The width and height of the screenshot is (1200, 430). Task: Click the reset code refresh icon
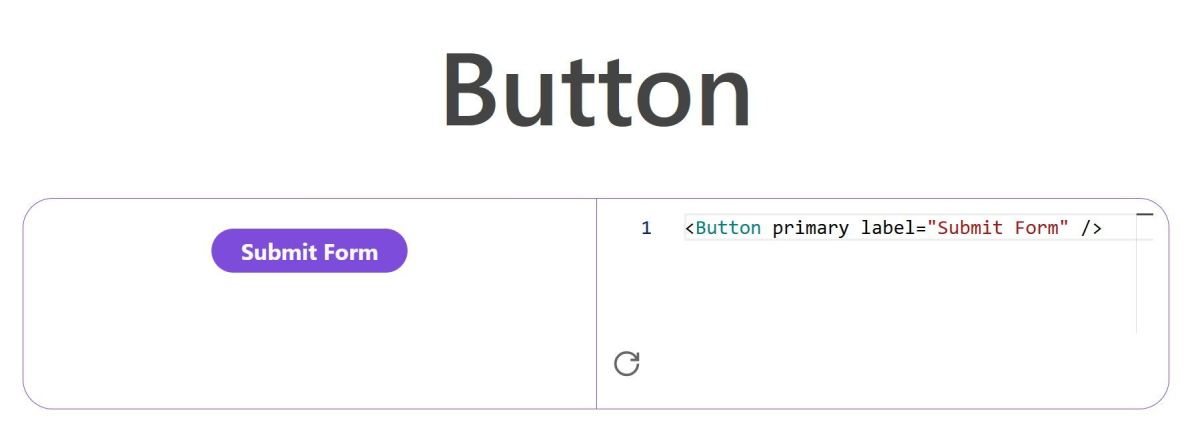(x=627, y=364)
